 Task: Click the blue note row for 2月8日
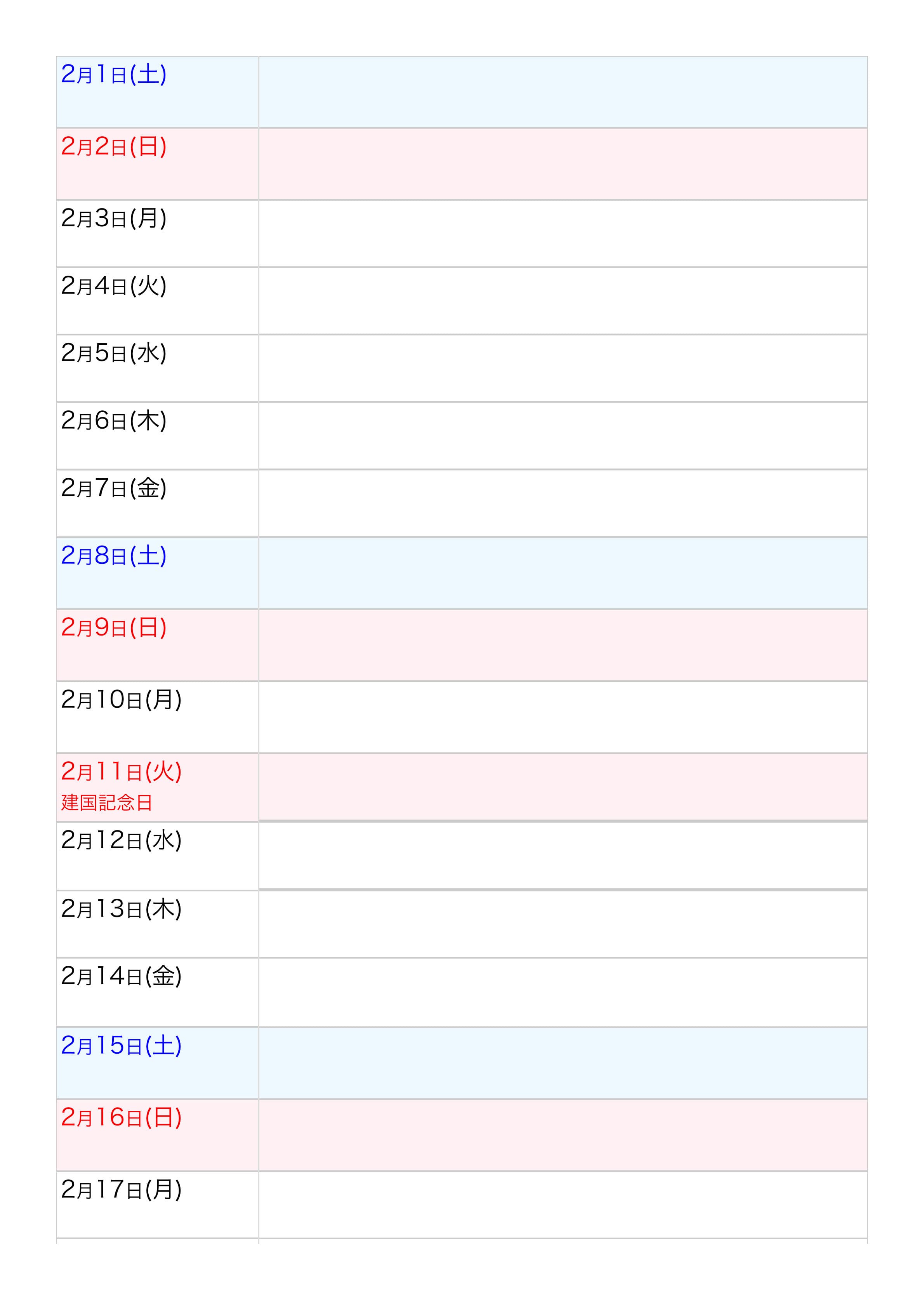tap(563, 573)
